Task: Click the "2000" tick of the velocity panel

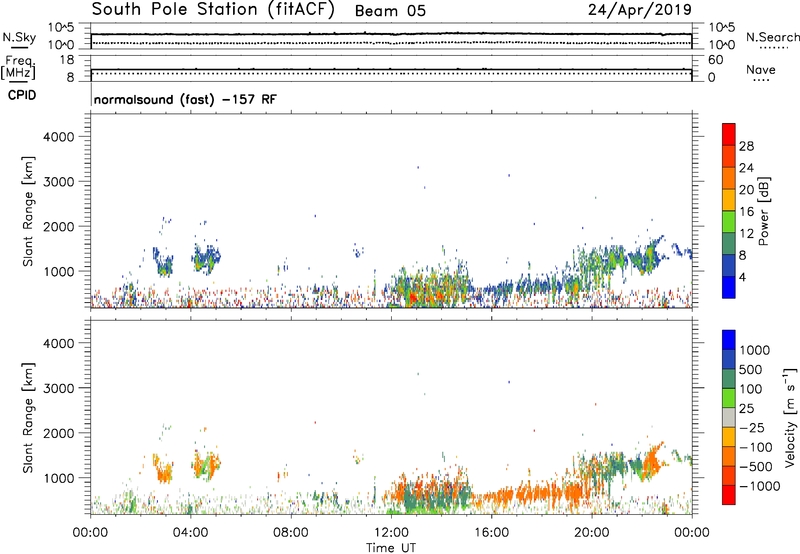Action: pyautogui.click(x=59, y=433)
